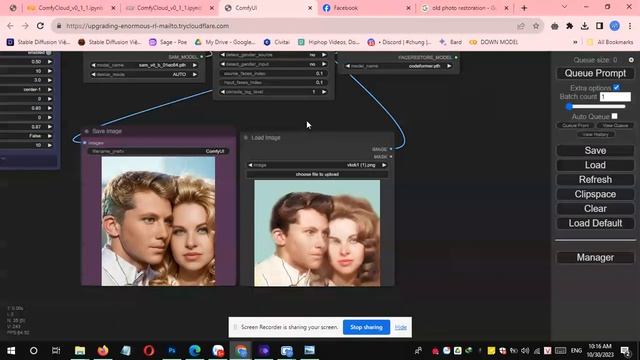Open ComfyUI settings gear icon

[631, 60]
